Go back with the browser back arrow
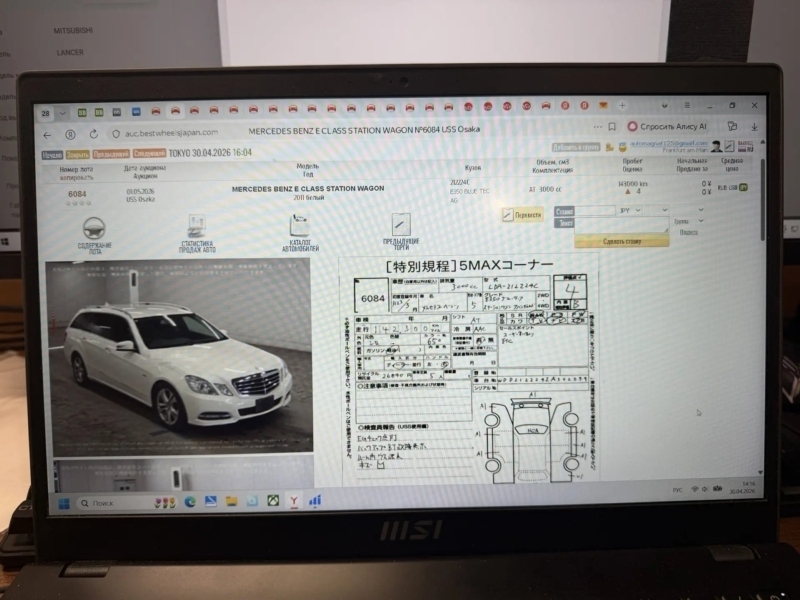The image size is (800, 600). (47, 135)
